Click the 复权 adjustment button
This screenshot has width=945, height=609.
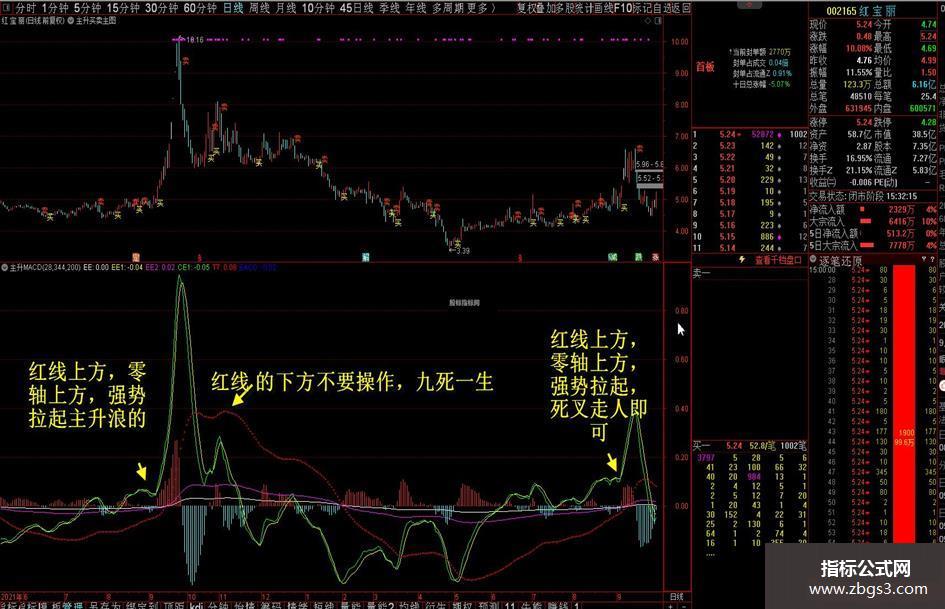tap(527, 8)
